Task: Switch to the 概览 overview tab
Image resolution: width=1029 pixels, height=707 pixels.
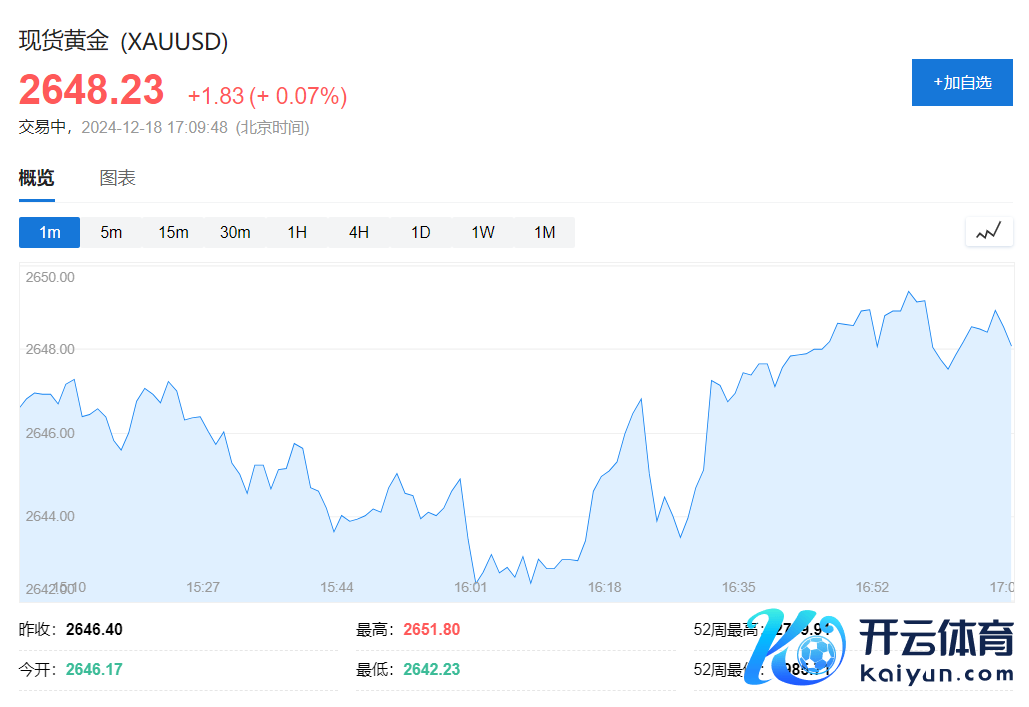Action: (x=37, y=179)
